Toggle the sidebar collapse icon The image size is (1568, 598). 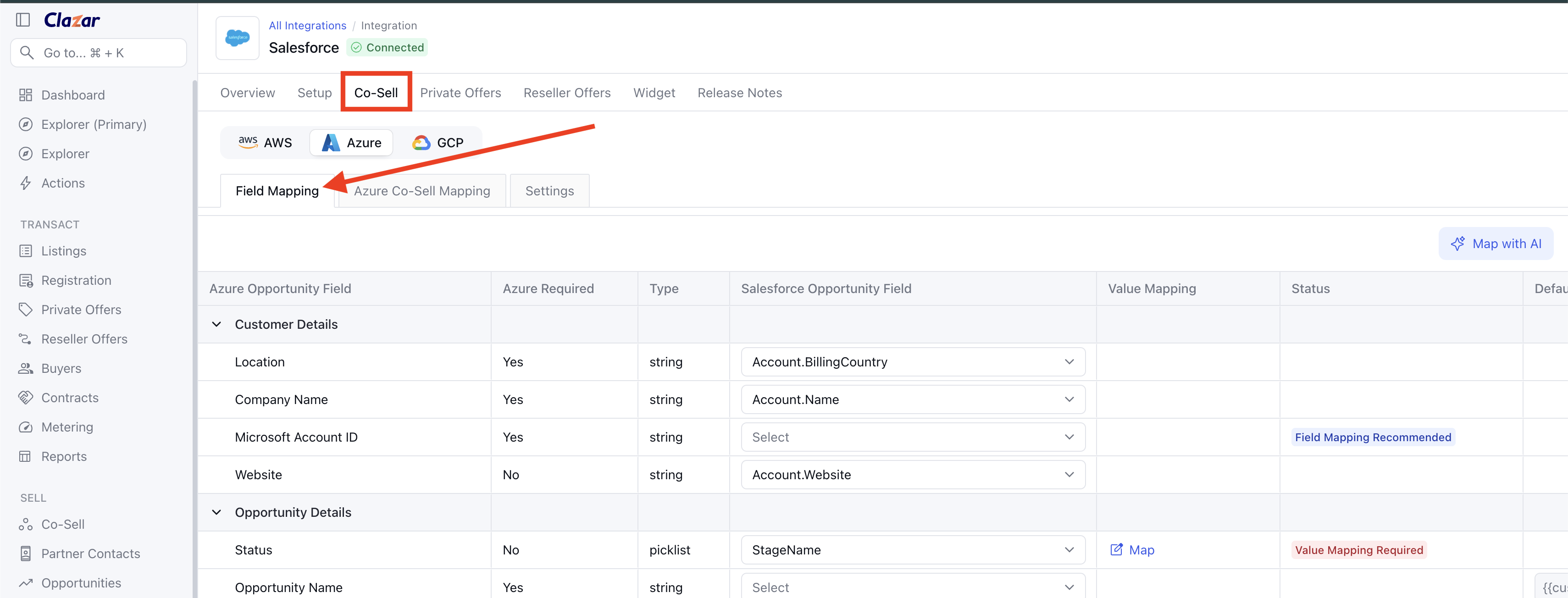point(23,20)
